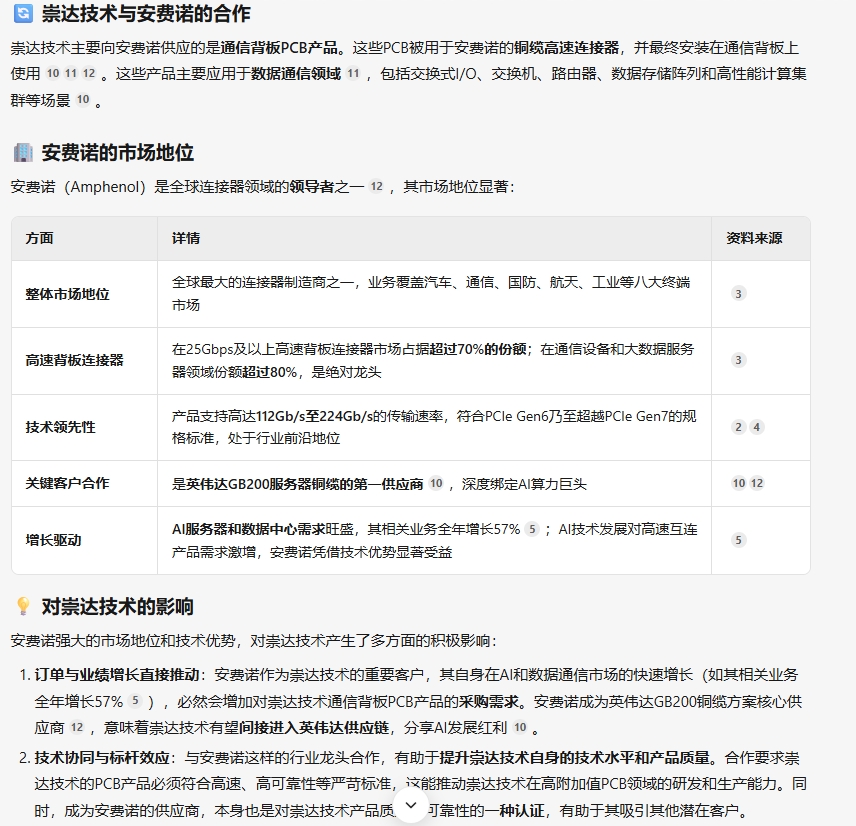The height and width of the screenshot is (826, 856).
Task: Open citation 10 after '分享AI发展红利'
Action: click(x=520, y=727)
